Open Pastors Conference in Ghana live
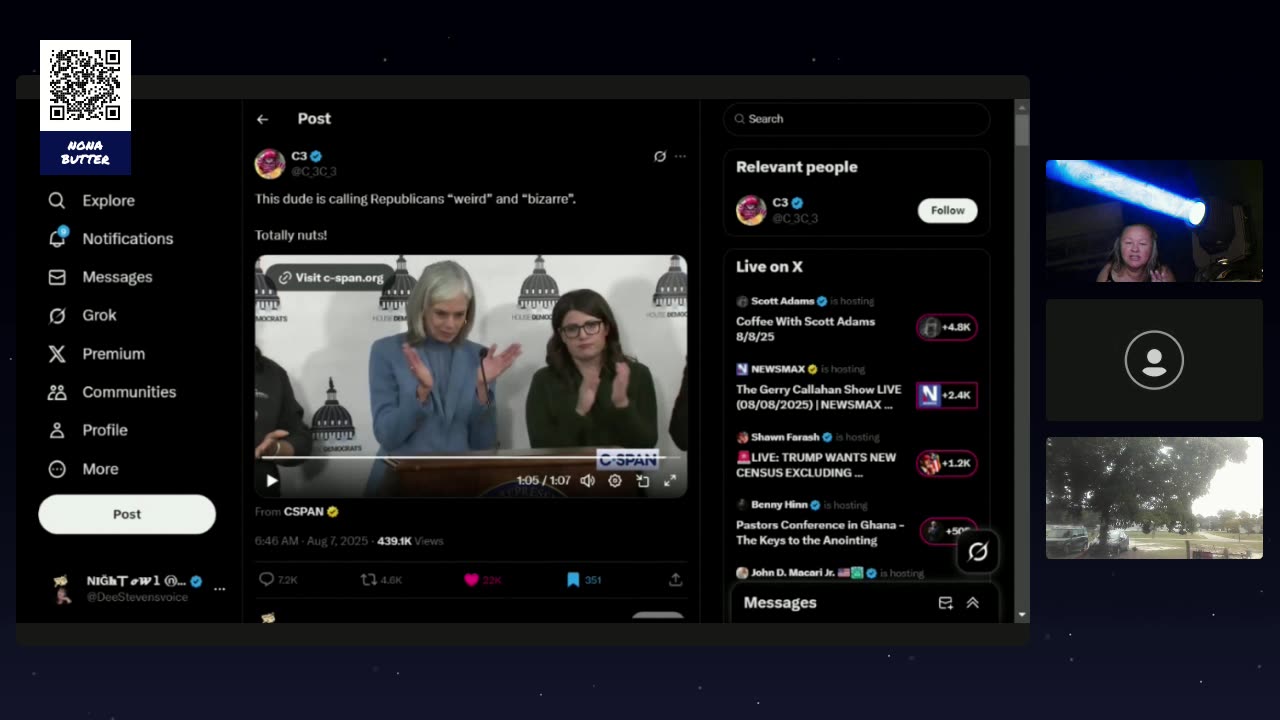The image size is (1280, 720). [x=820, y=532]
